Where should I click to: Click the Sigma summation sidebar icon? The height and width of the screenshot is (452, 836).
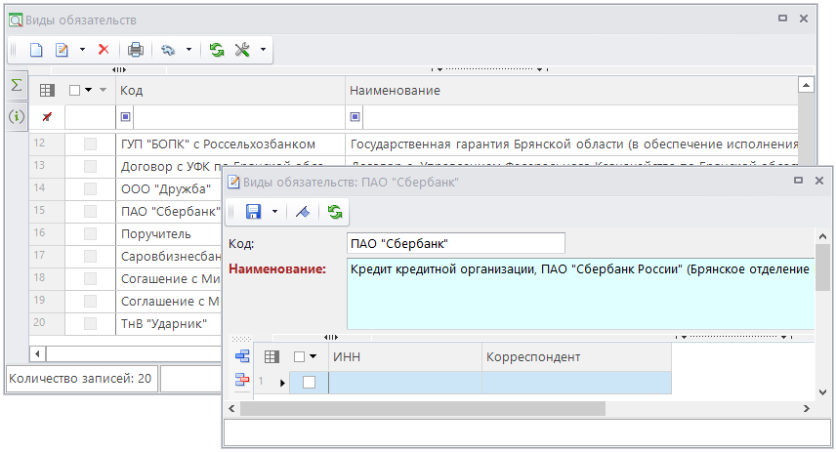point(16,87)
